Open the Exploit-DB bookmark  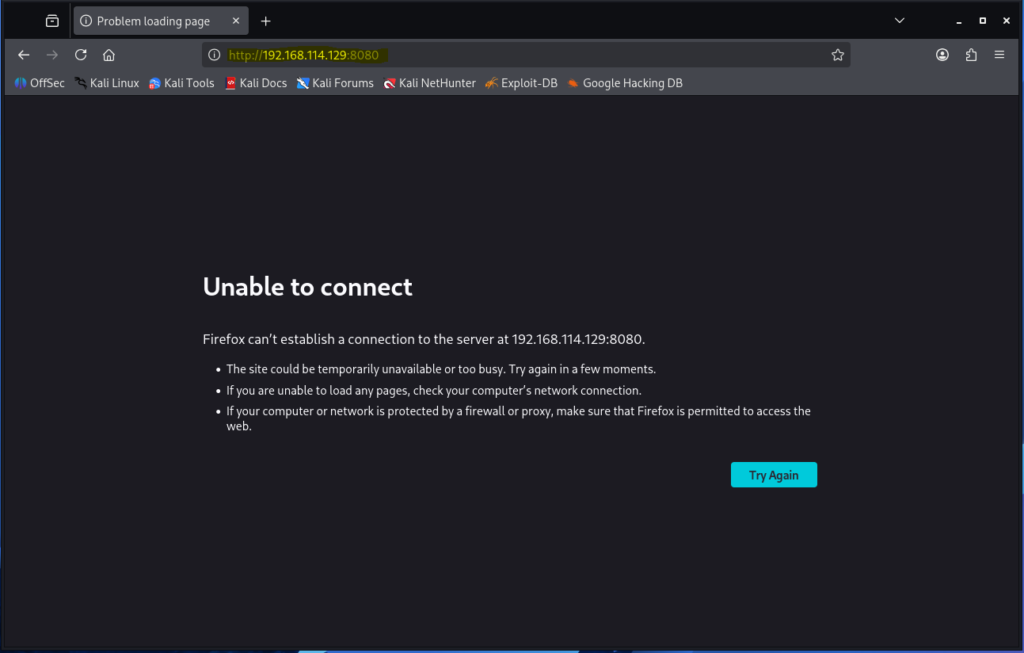pyautogui.click(x=521, y=83)
